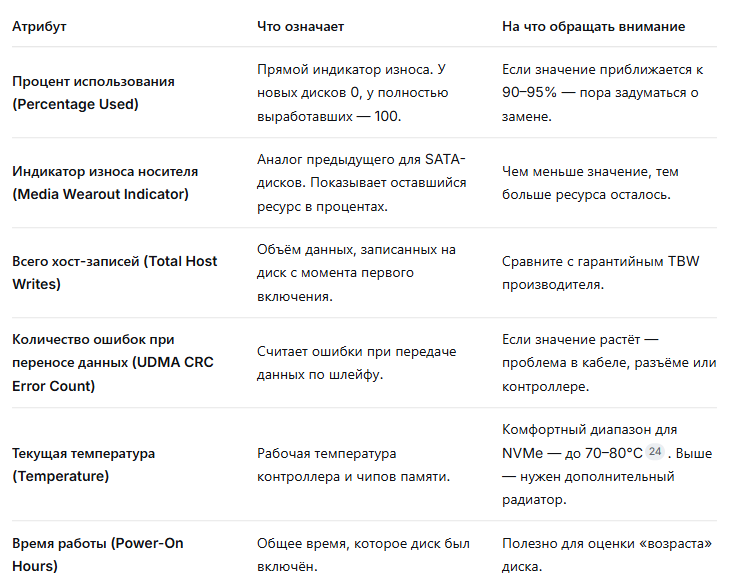Click the citation badge numbered 24

tap(655, 452)
